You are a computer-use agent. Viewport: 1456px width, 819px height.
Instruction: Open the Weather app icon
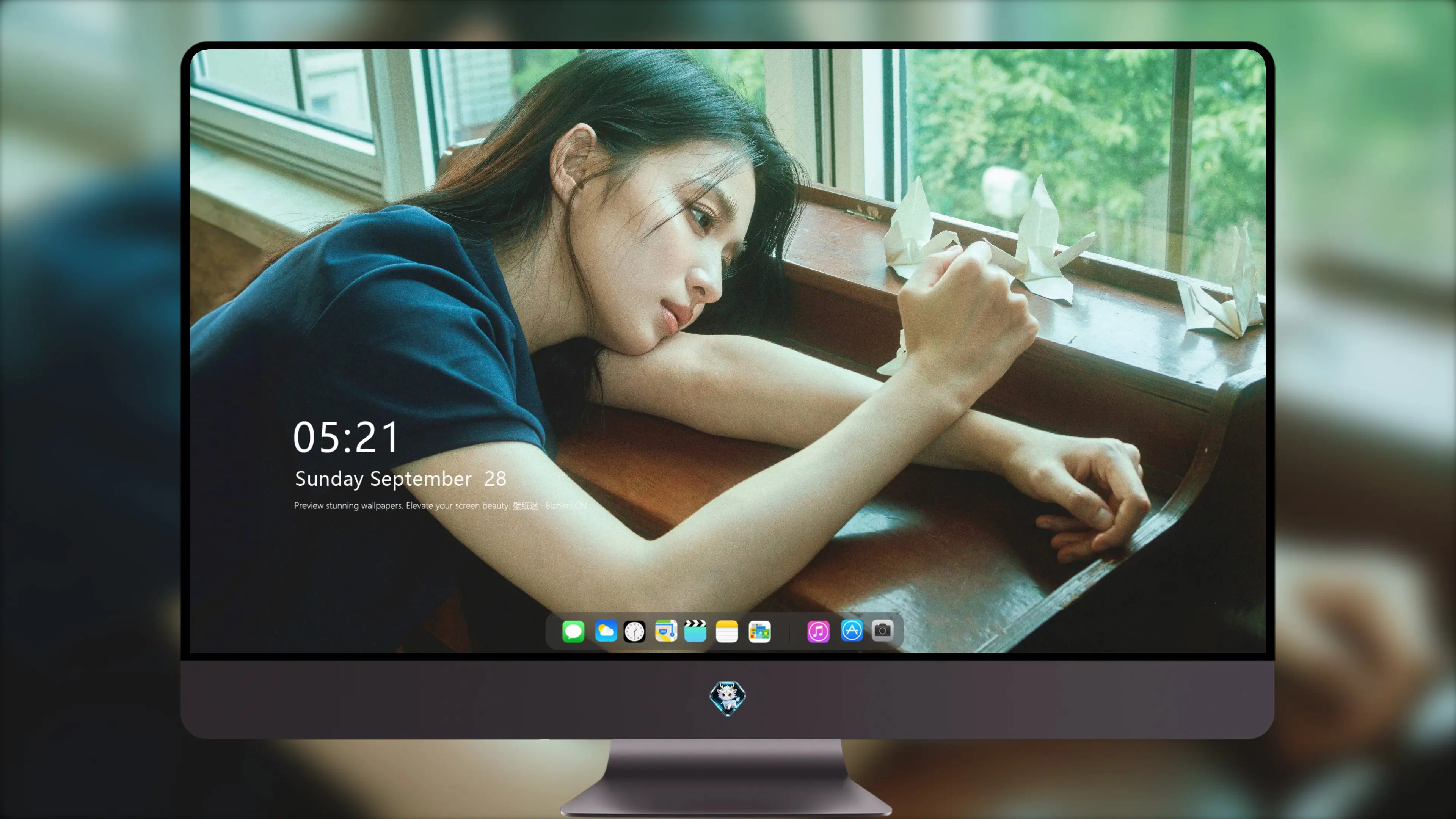pyautogui.click(x=606, y=631)
